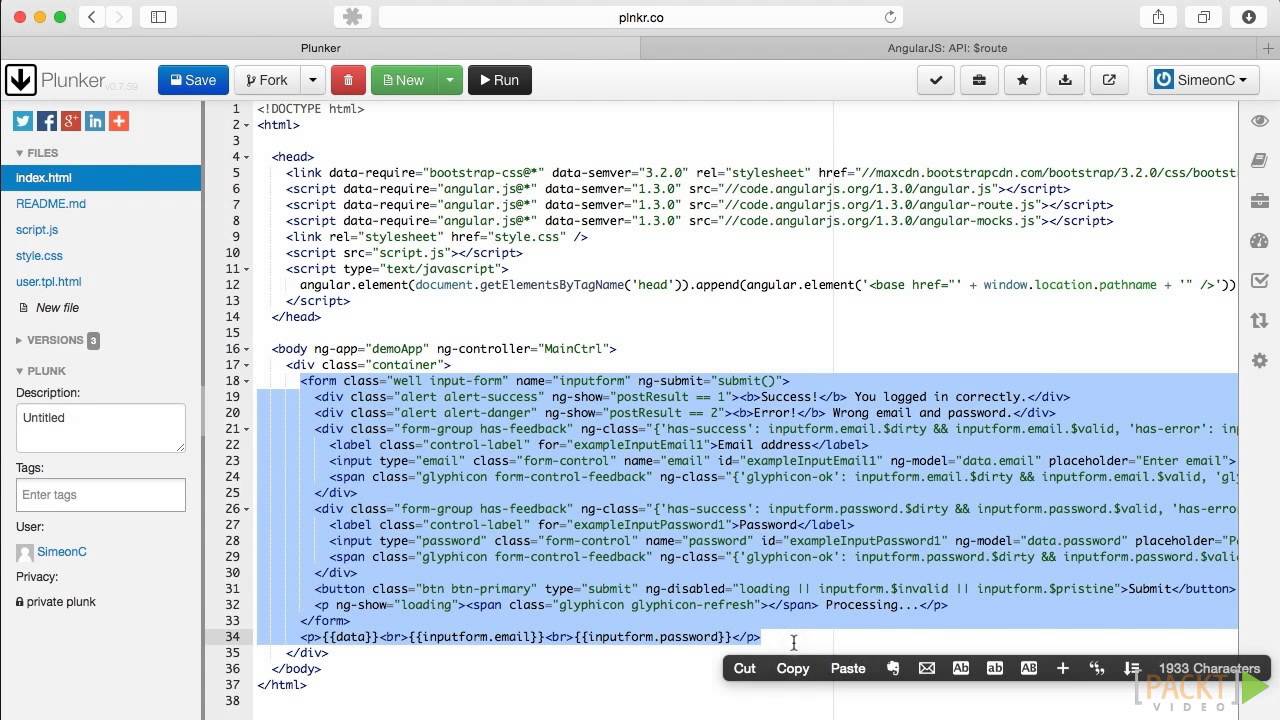The height and width of the screenshot is (720, 1280).
Task: Share on Facebook icon
Action: point(47,121)
